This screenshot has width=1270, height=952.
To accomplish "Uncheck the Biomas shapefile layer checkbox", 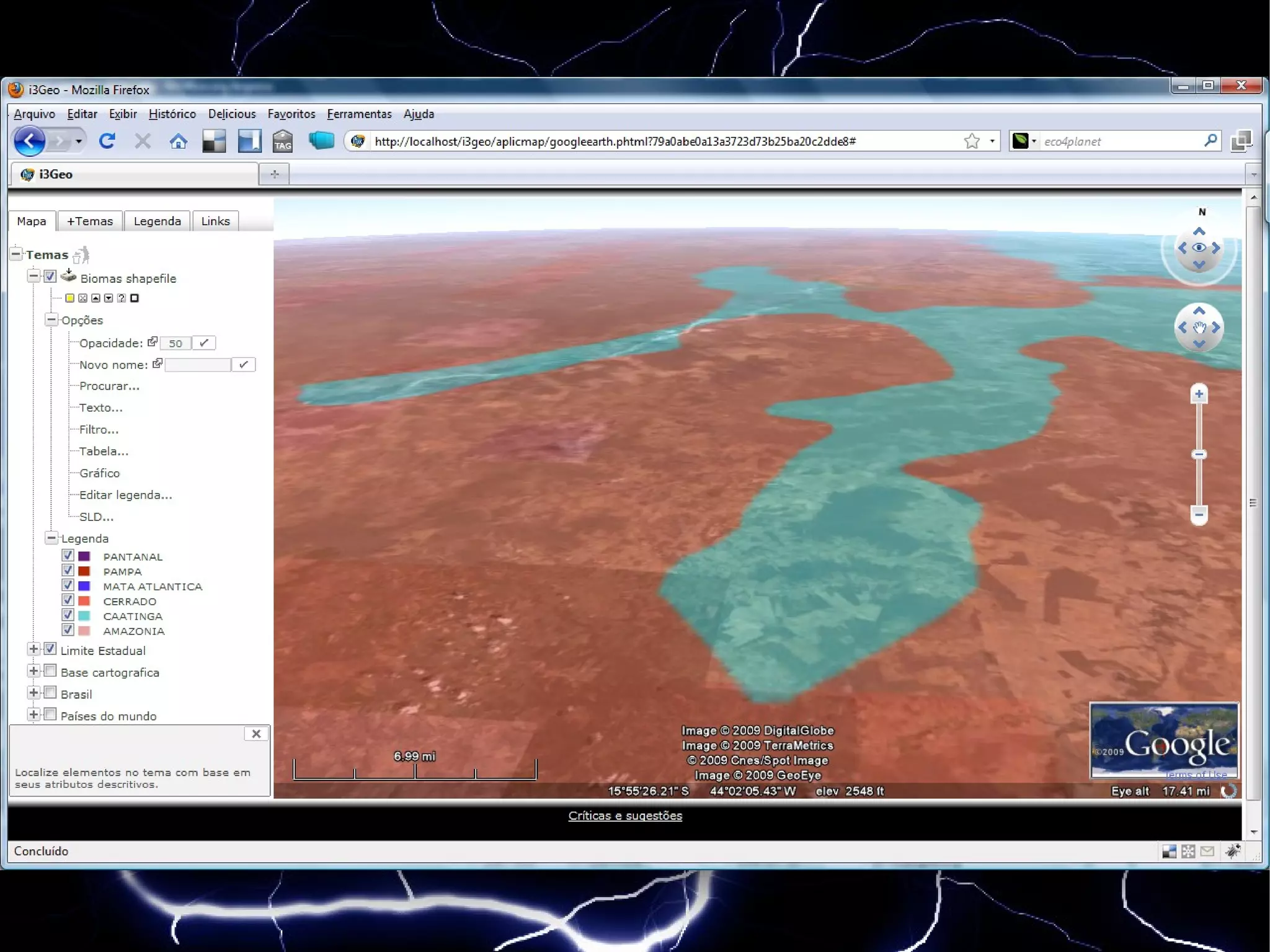I will pyautogui.click(x=50, y=277).
